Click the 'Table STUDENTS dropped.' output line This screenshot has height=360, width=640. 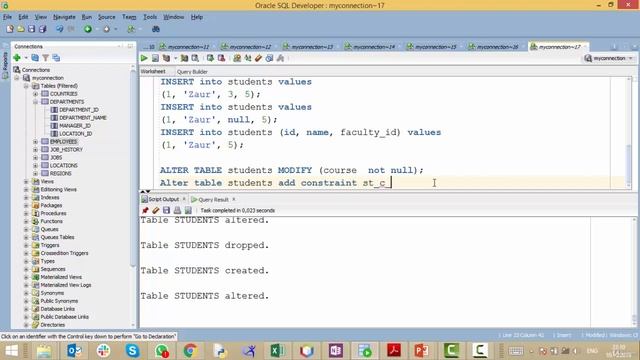point(204,245)
